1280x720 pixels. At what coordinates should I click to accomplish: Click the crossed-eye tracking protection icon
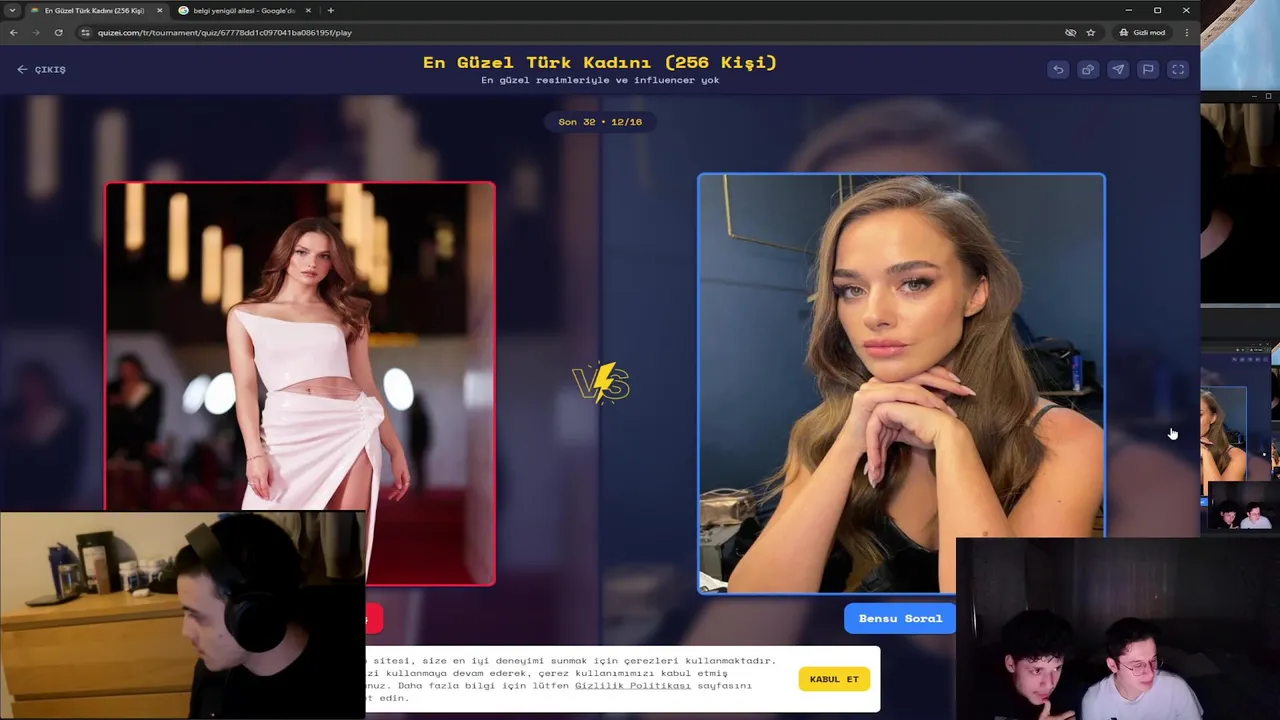[x=1070, y=32]
